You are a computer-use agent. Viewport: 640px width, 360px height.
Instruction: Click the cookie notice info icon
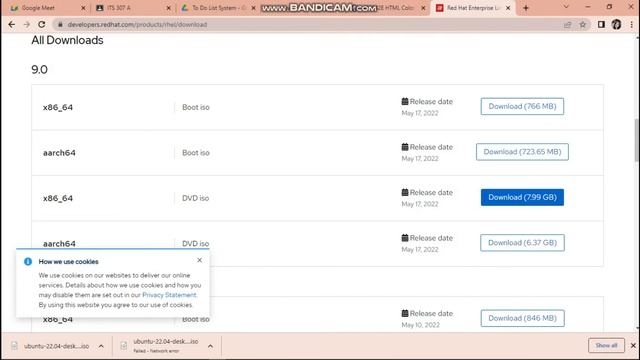[x=28, y=262]
